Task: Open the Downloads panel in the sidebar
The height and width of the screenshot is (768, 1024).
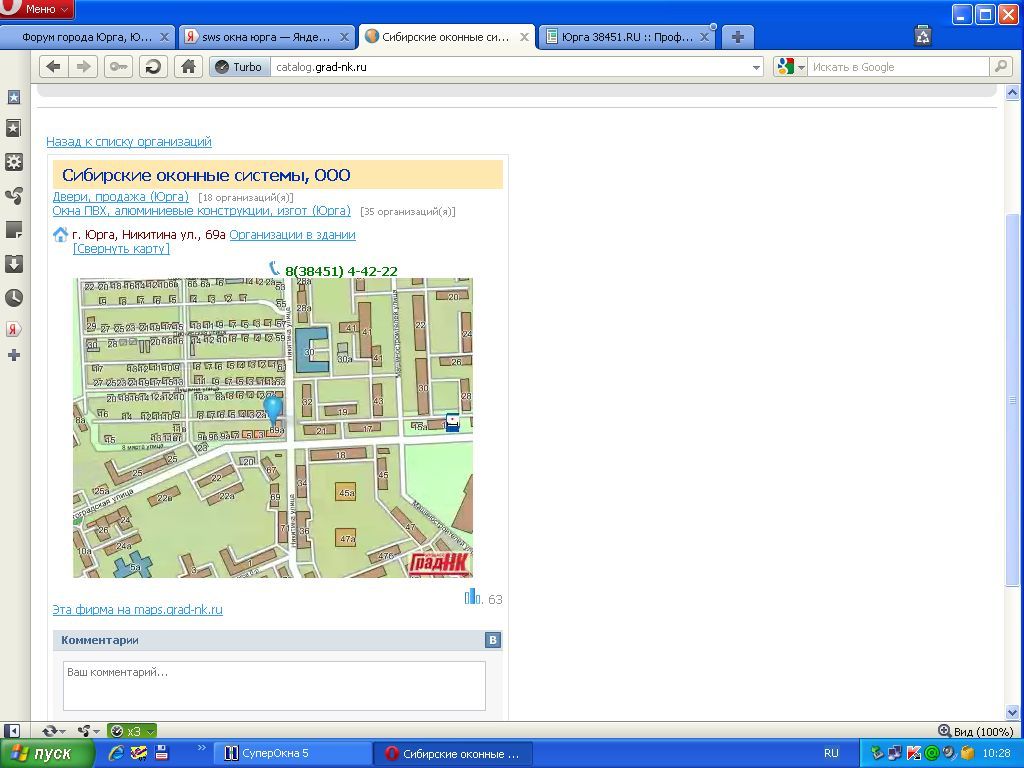Action: pyautogui.click(x=14, y=264)
